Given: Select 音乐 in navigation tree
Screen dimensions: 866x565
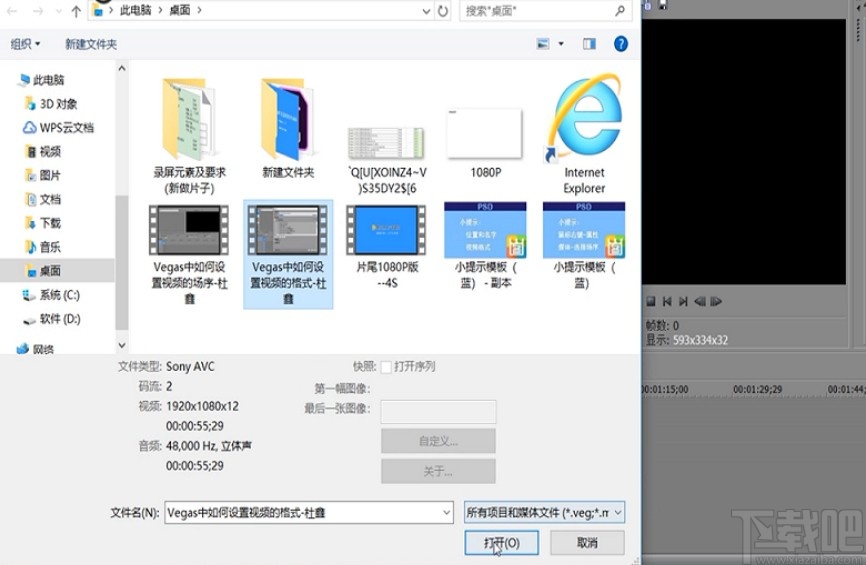Looking at the screenshot, I should point(43,246).
